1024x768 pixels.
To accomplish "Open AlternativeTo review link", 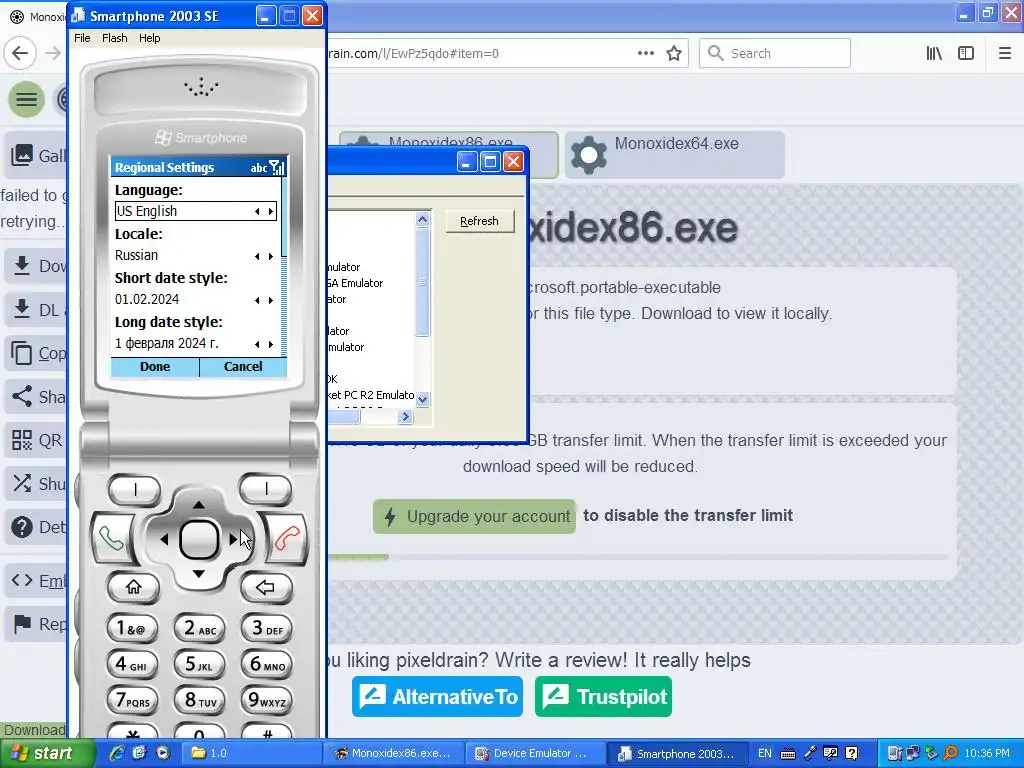I will tap(438, 697).
